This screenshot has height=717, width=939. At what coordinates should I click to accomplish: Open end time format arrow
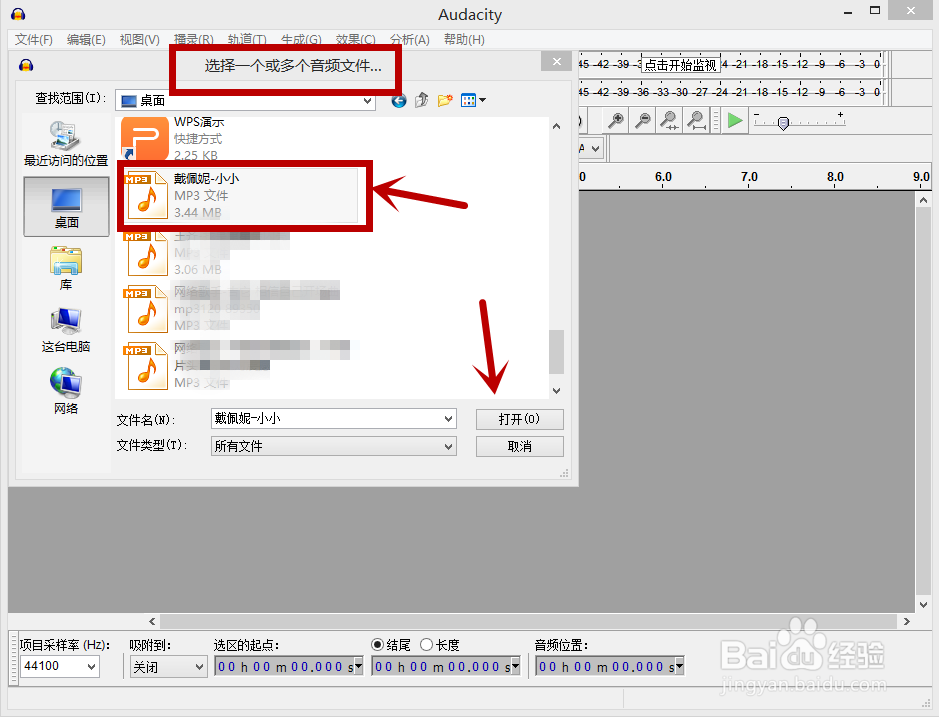(515, 666)
